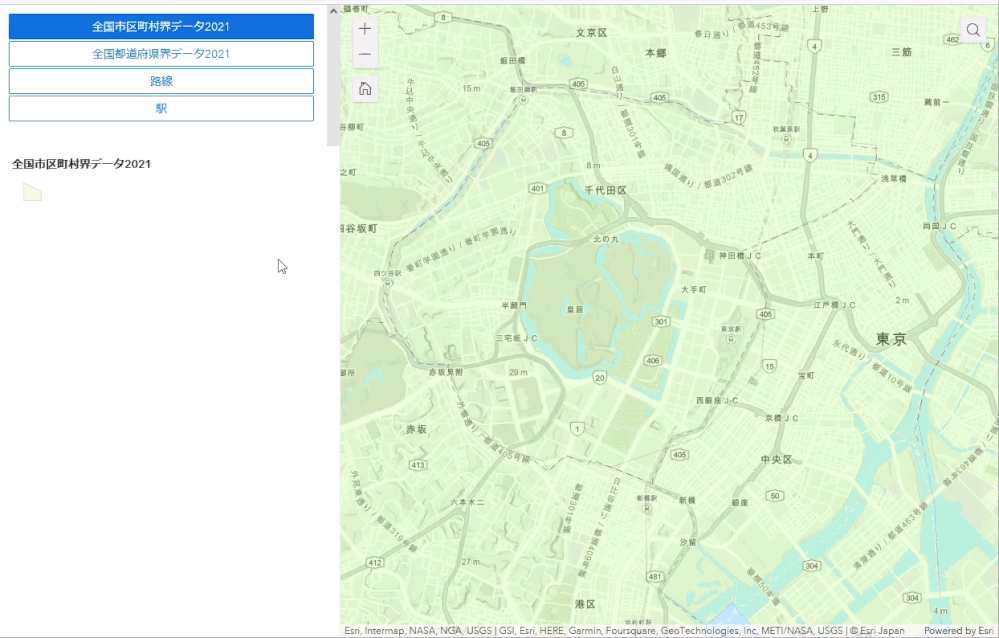Zoom in on the map
Image resolution: width=999 pixels, height=638 pixels.
click(x=365, y=29)
